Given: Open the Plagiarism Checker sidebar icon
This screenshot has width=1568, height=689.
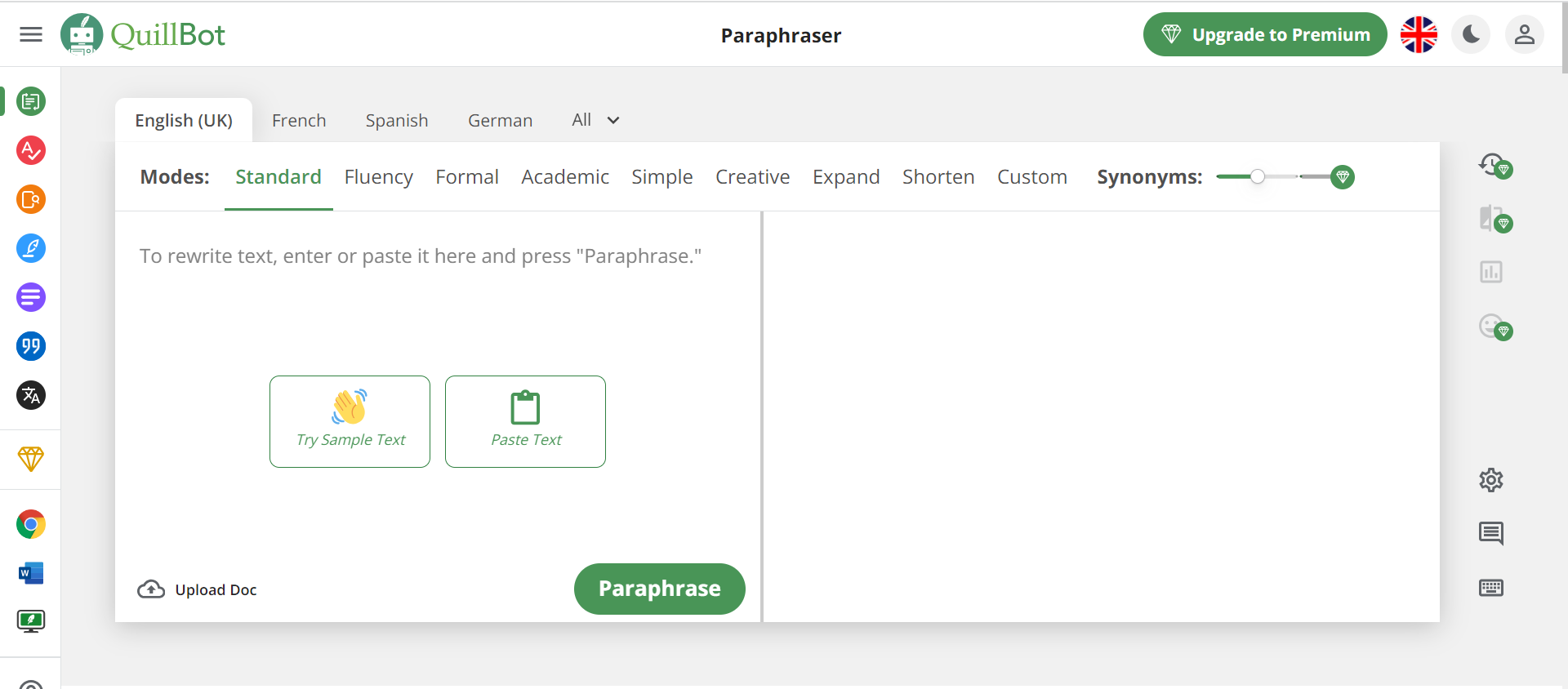Looking at the screenshot, I should click(31, 199).
